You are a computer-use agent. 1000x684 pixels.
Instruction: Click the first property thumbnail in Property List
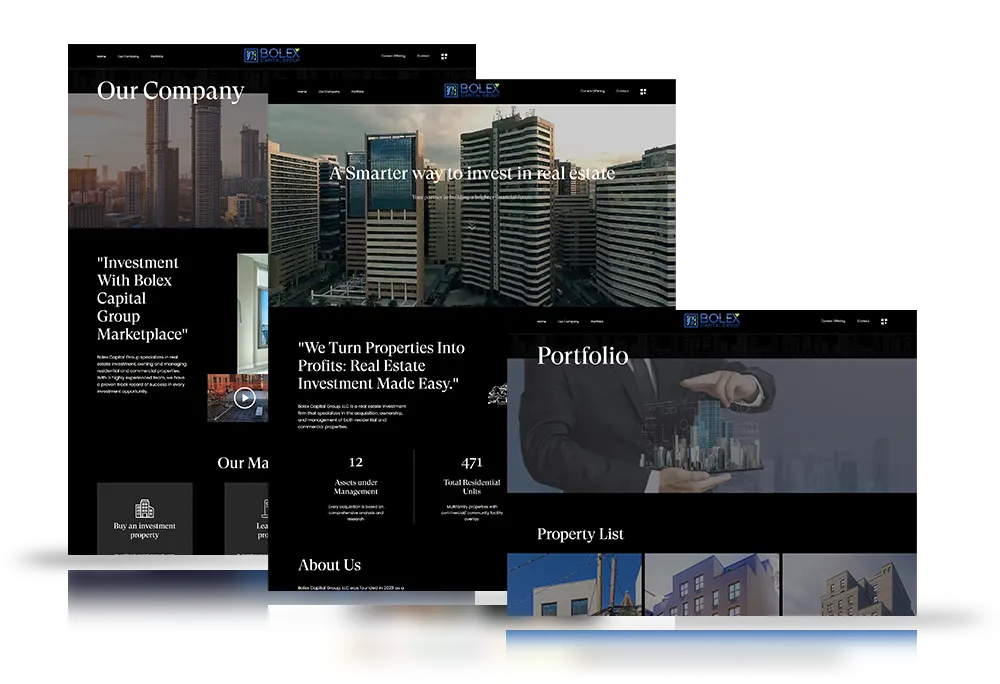(x=573, y=585)
